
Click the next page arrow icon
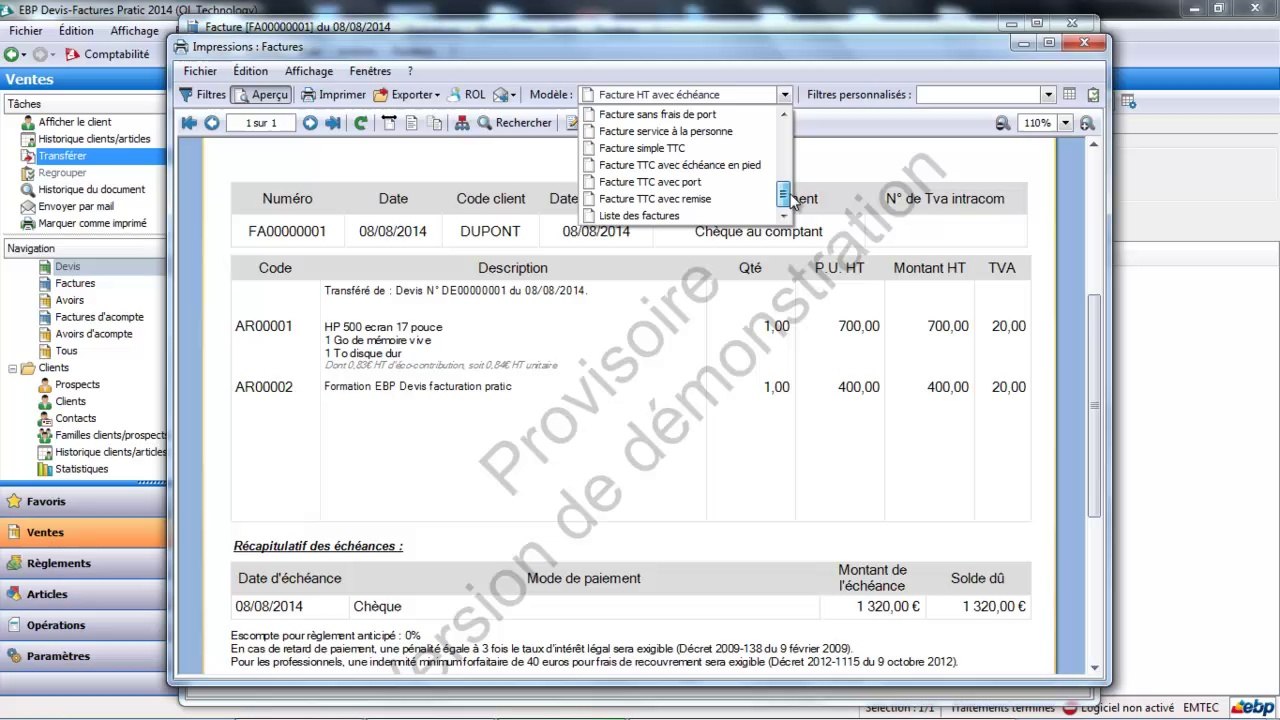coord(310,123)
